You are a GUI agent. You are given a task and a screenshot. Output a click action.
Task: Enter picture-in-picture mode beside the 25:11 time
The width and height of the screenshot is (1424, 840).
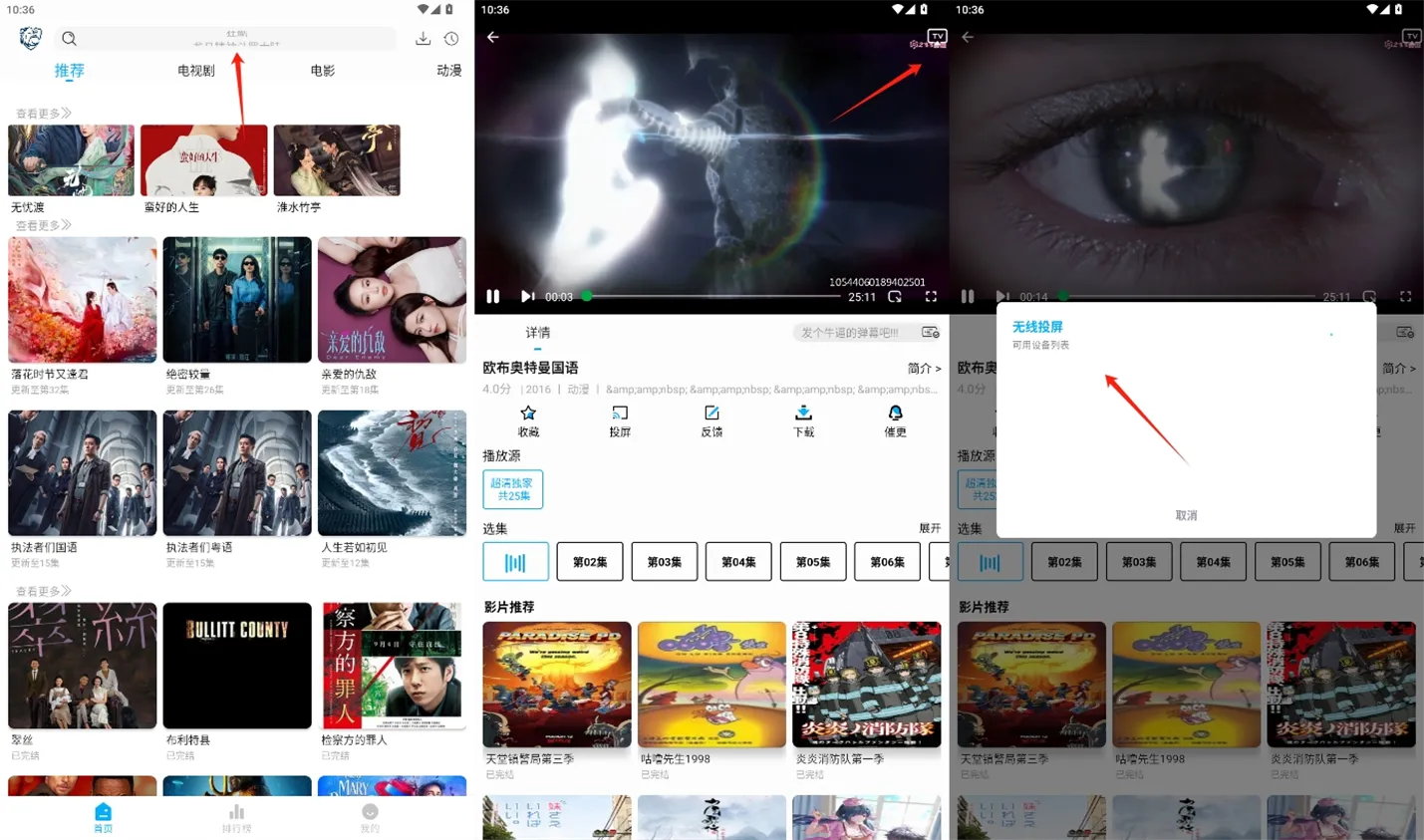[x=895, y=296]
